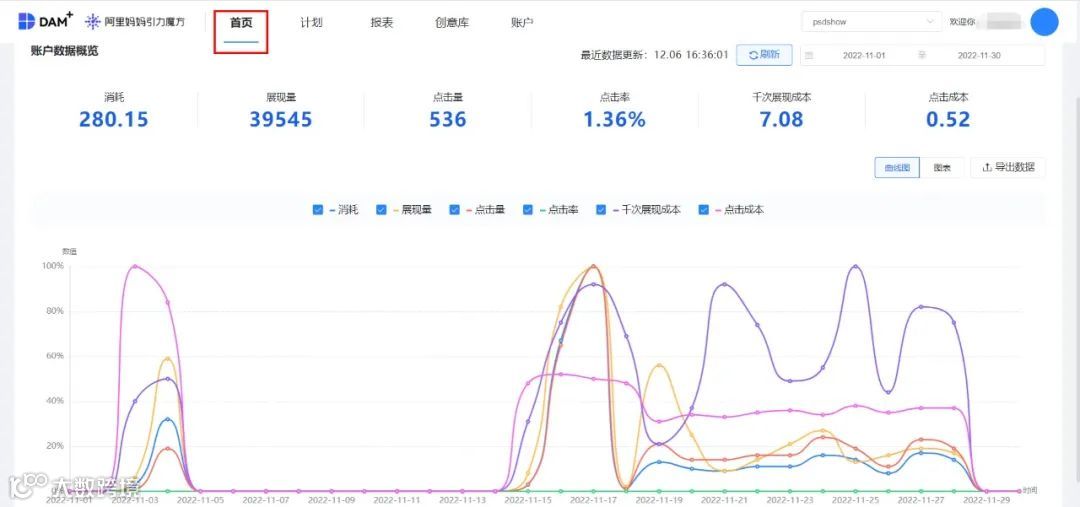The width and height of the screenshot is (1080, 507).
Task: Click the 消耗 metric label
Action: (114, 98)
